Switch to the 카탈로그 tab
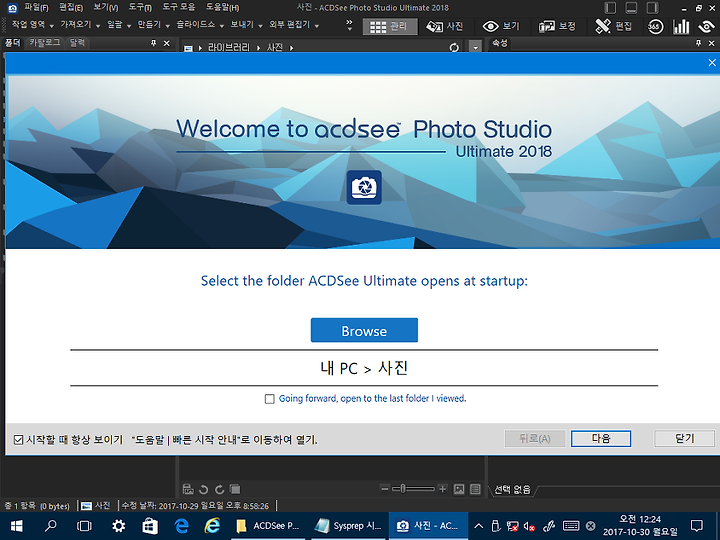The height and width of the screenshot is (540, 720). click(x=45, y=43)
